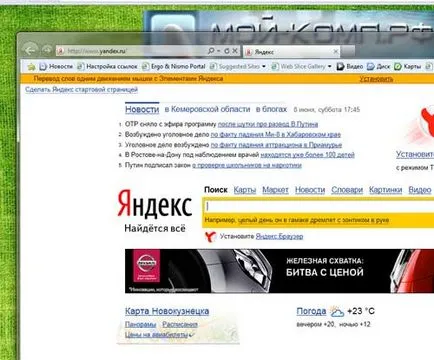Open Словари service link

tap(347, 190)
